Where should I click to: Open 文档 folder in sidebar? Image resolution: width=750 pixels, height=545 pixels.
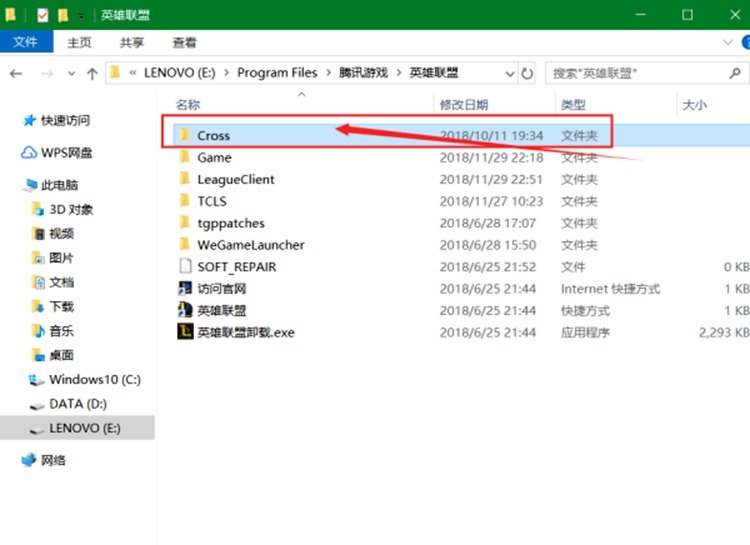61,282
